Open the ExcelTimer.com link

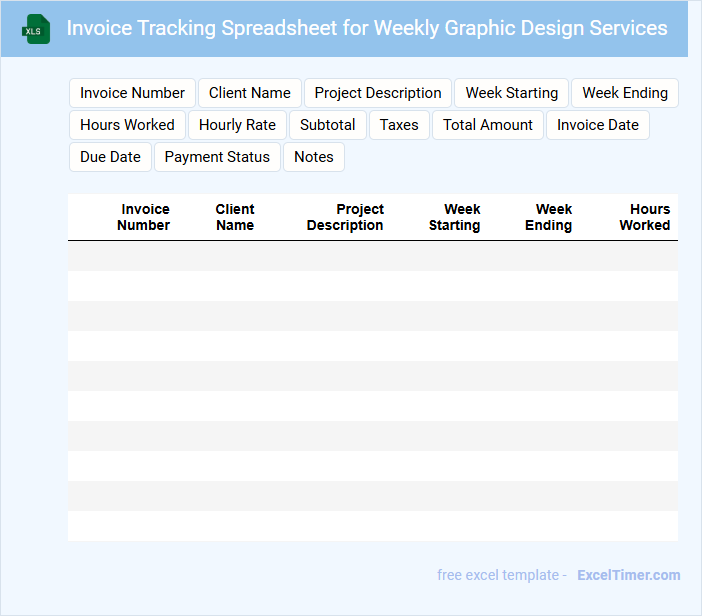point(629,575)
